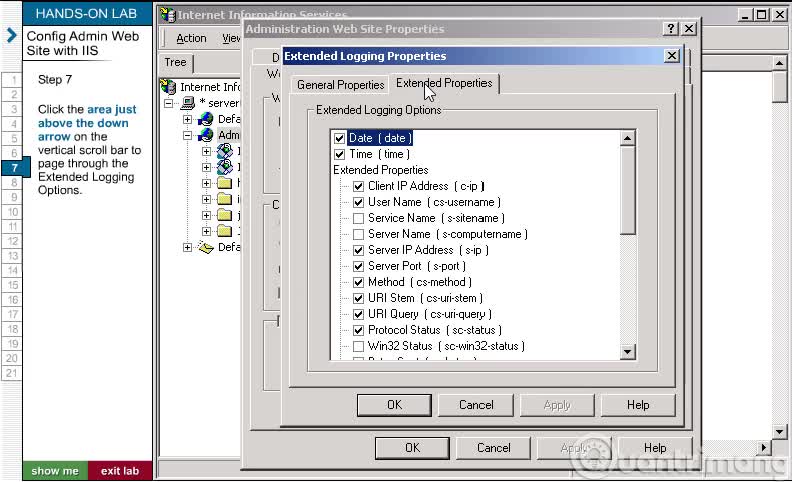
Task: Uncheck Server IP Address ( s-ip )
Action: pos(358,251)
